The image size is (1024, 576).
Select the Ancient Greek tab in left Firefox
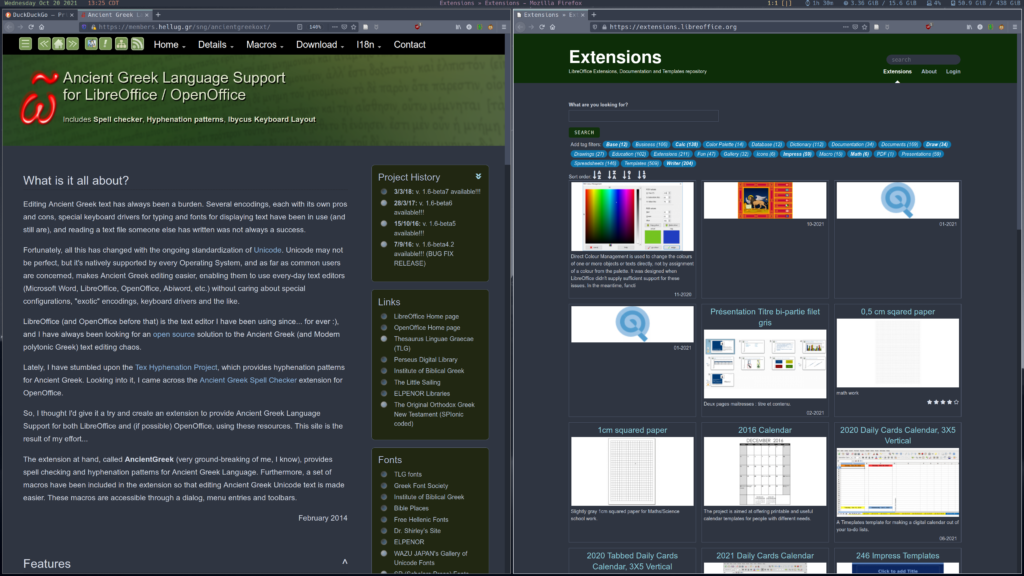point(115,14)
